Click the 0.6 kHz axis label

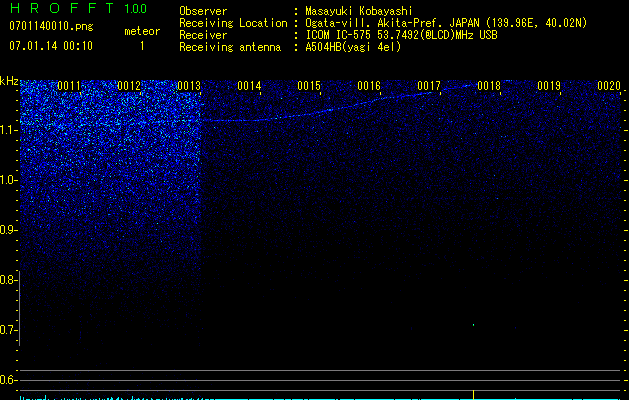click(7, 380)
